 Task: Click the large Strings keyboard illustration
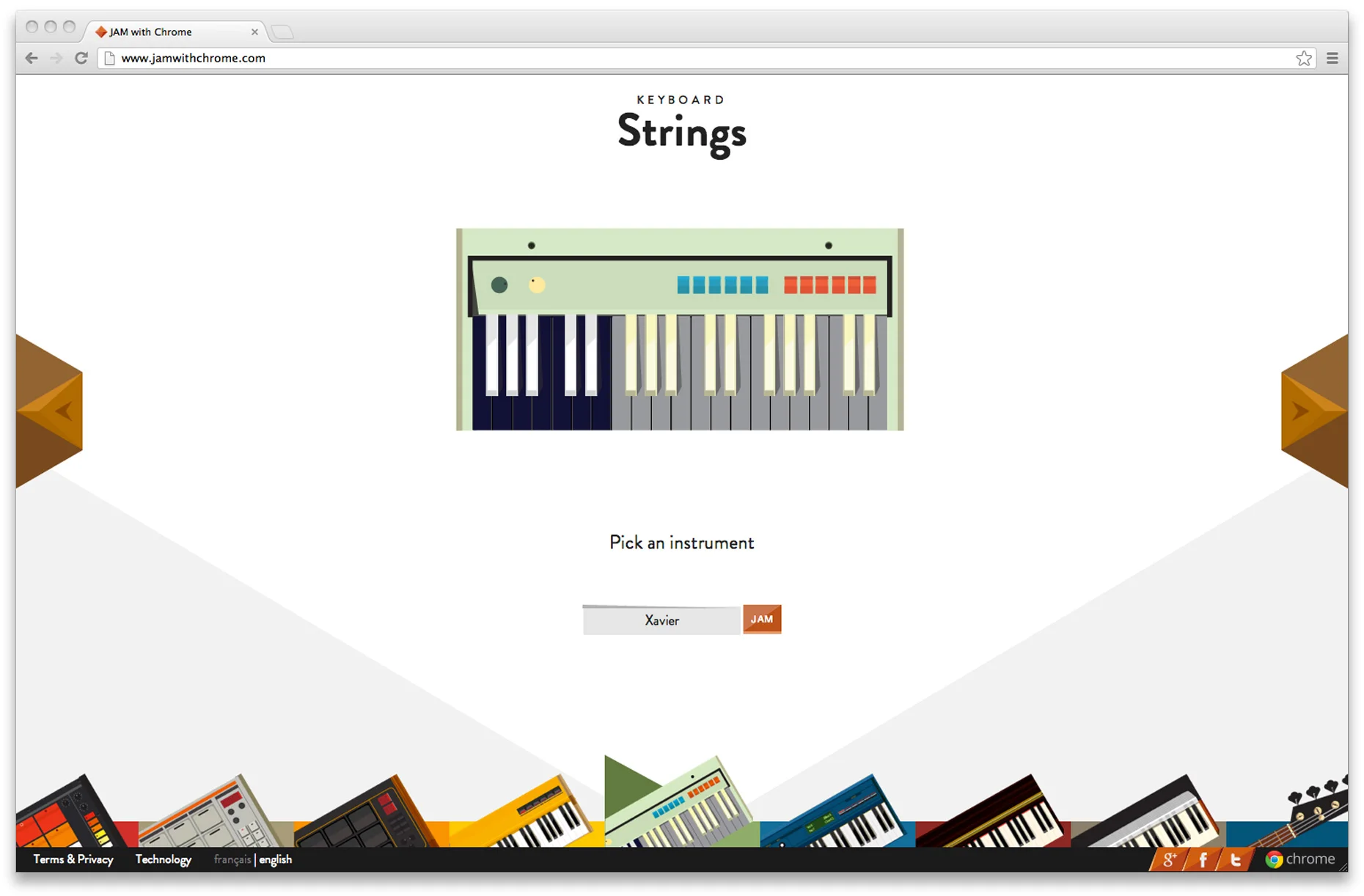tap(680, 329)
